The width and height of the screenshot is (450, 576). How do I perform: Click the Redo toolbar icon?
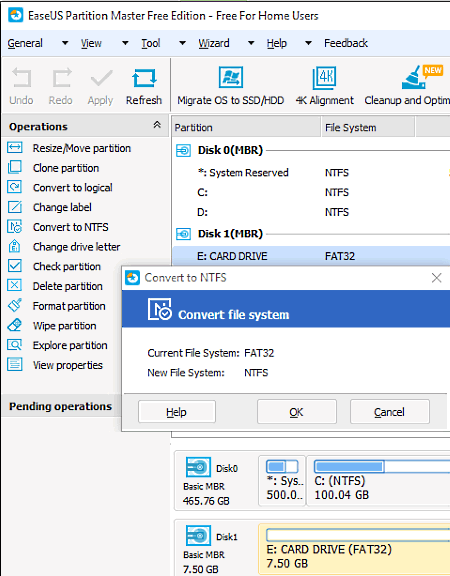(61, 78)
